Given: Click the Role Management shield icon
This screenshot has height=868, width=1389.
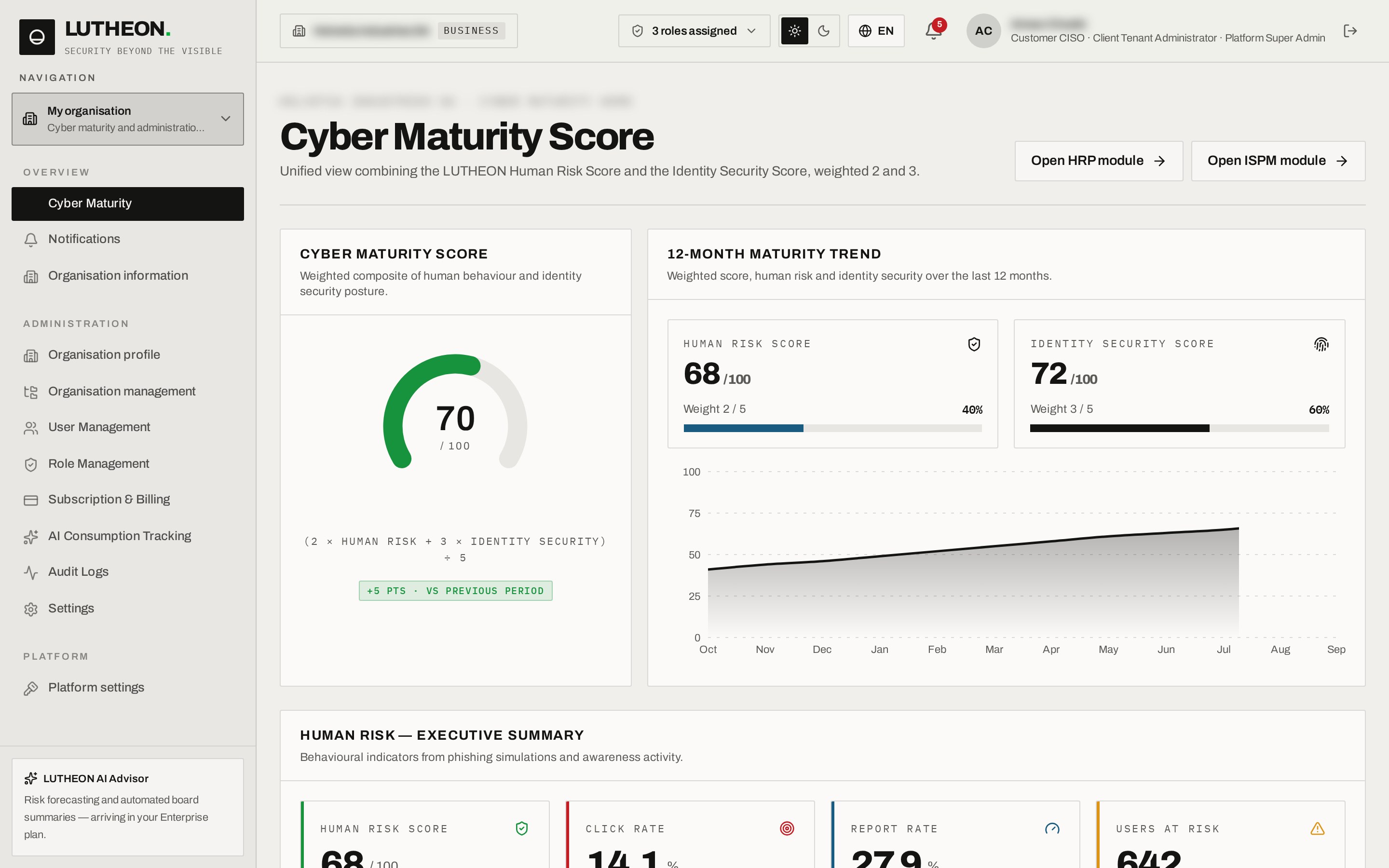Looking at the screenshot, I should pyautogui.click(x=31, y=464).
